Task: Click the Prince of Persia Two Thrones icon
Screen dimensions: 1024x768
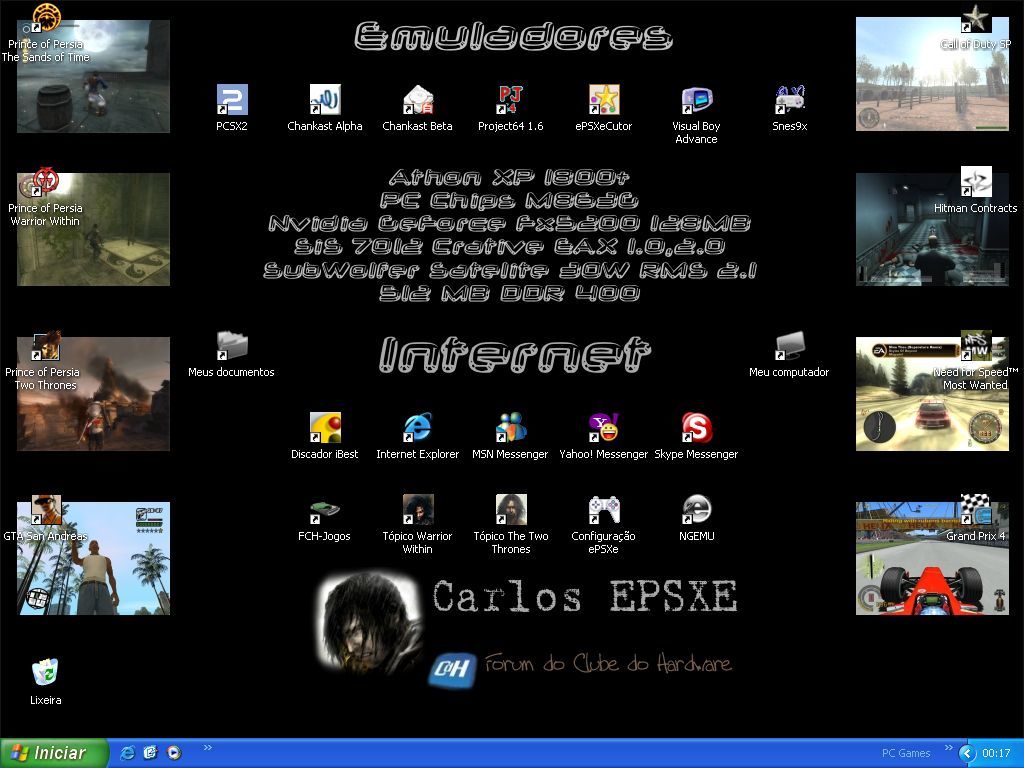Action: pyautogui.click(x=46, y=345)
